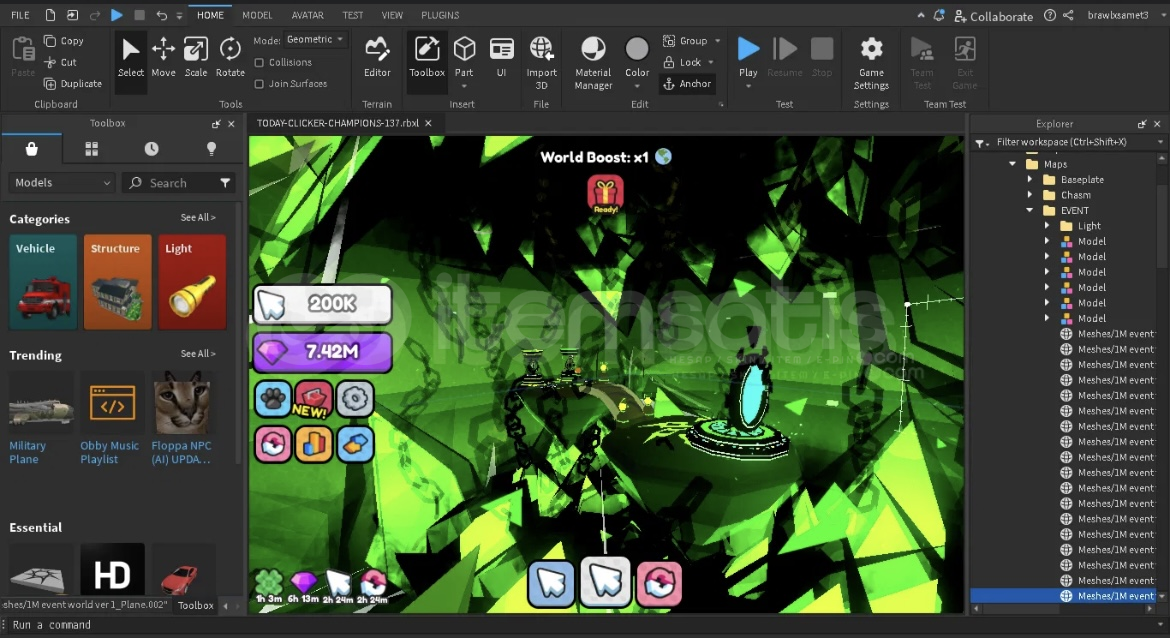Open the Vehicle category card
The height and width of the screenshot is (638, 1170).
tap(43, 282)
